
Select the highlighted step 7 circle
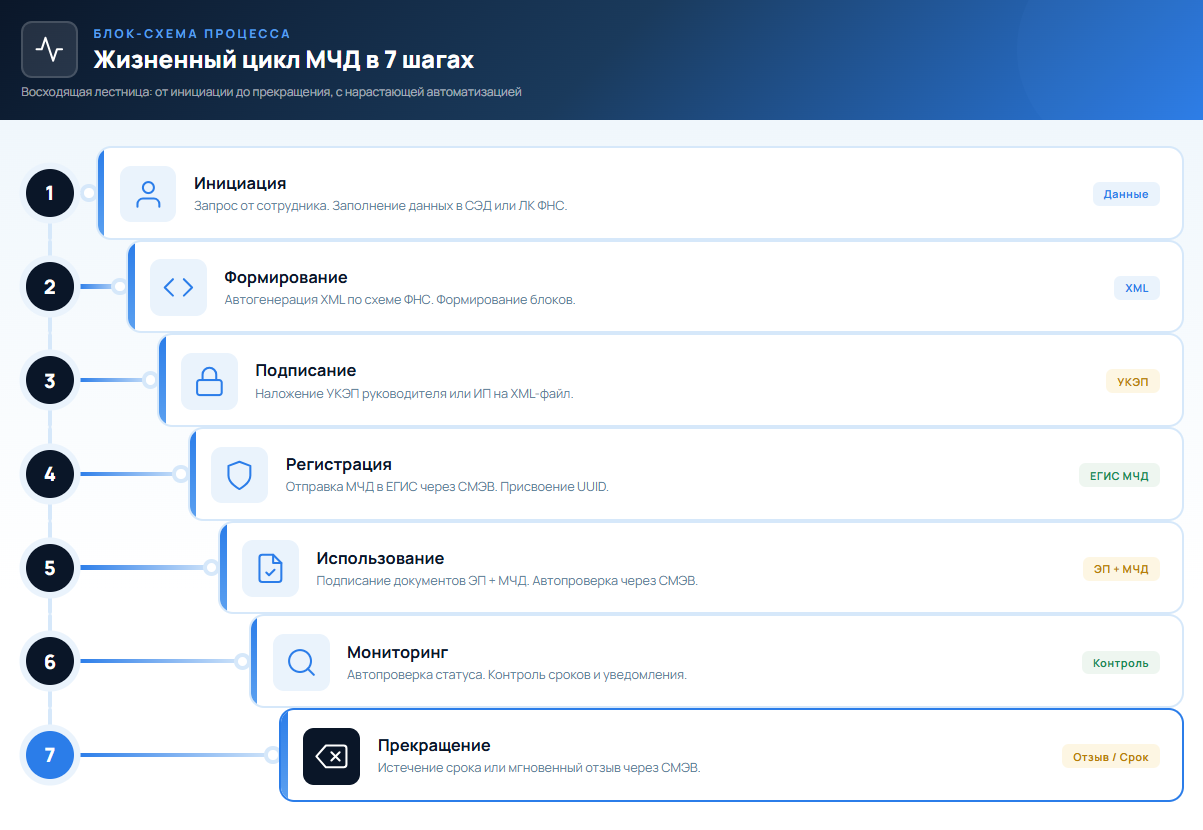click(x=50, y=755)
